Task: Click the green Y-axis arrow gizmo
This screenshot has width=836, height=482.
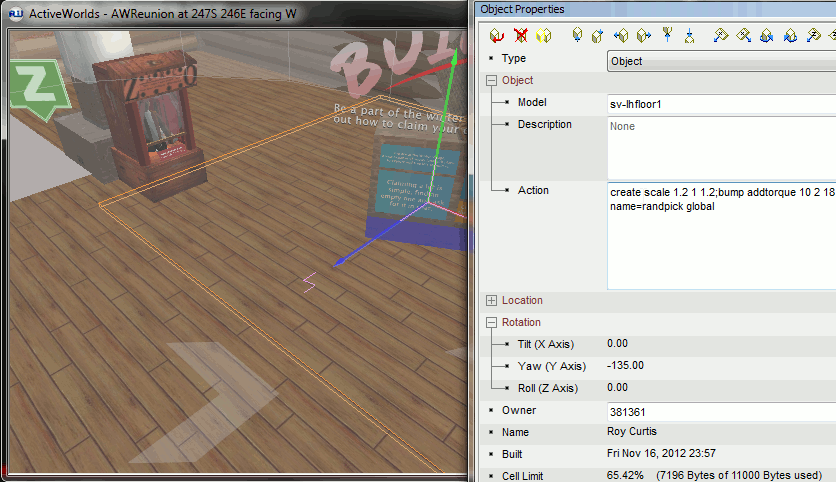Action: coord(456,55)
